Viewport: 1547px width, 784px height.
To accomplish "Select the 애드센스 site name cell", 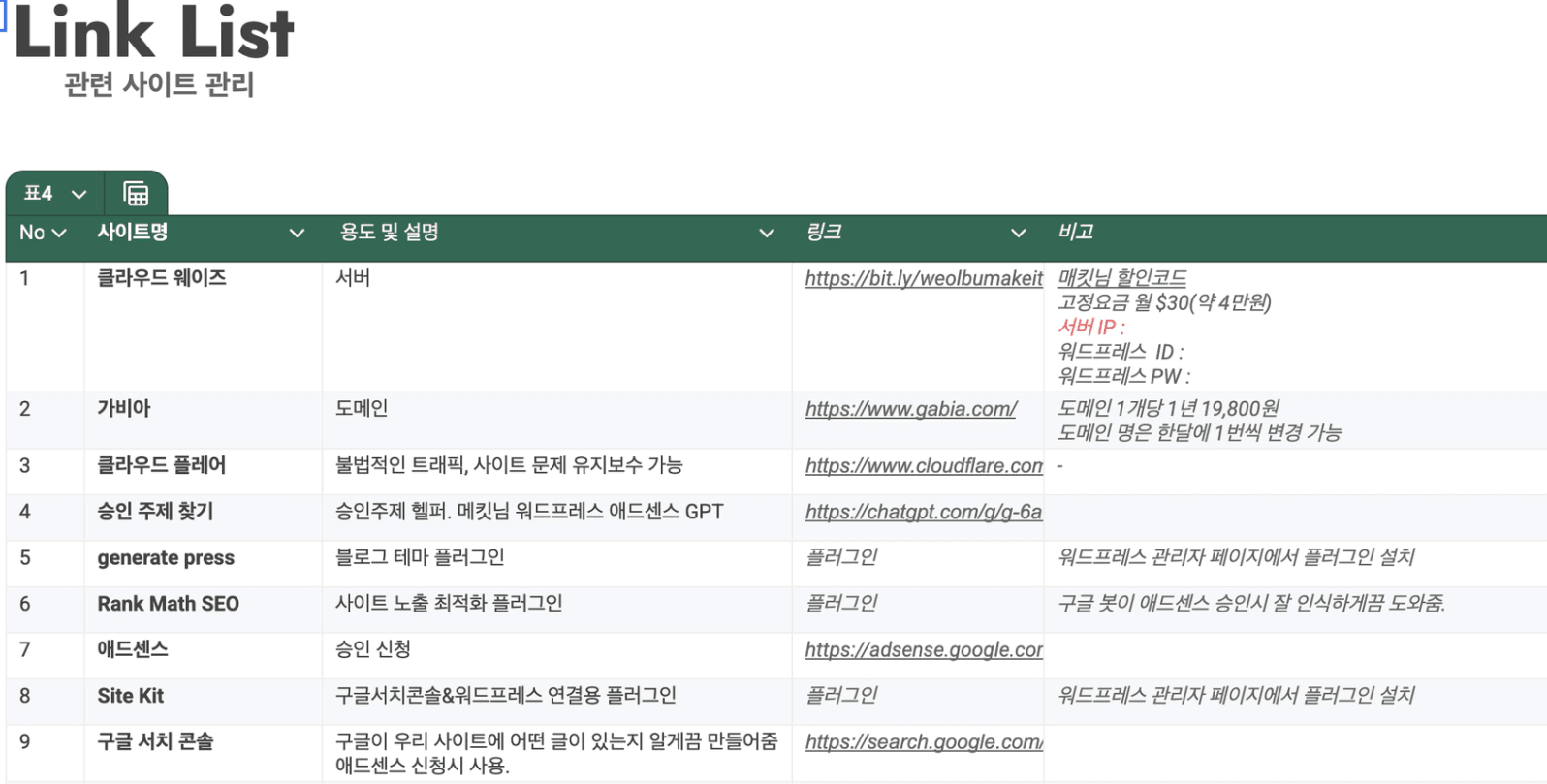I will point(204,655).
